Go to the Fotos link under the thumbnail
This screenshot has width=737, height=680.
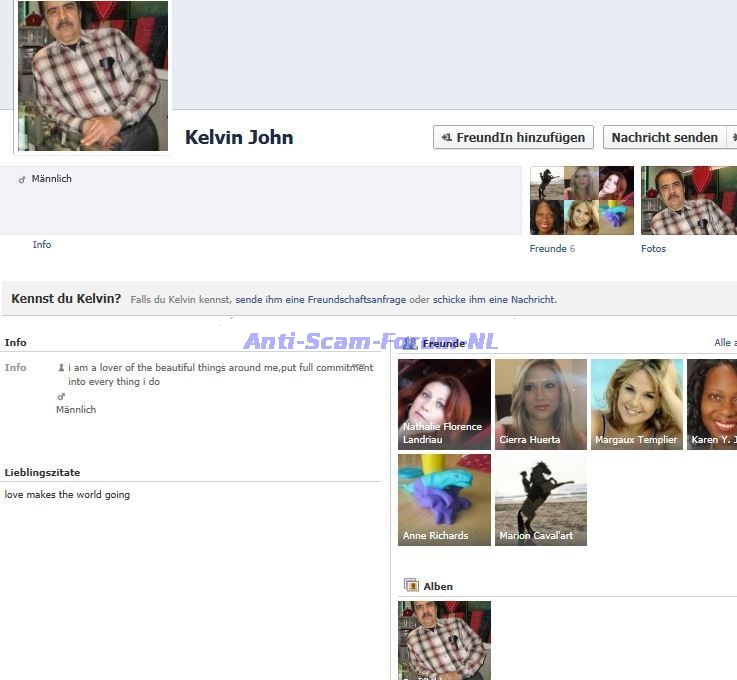tap(653, 249)
